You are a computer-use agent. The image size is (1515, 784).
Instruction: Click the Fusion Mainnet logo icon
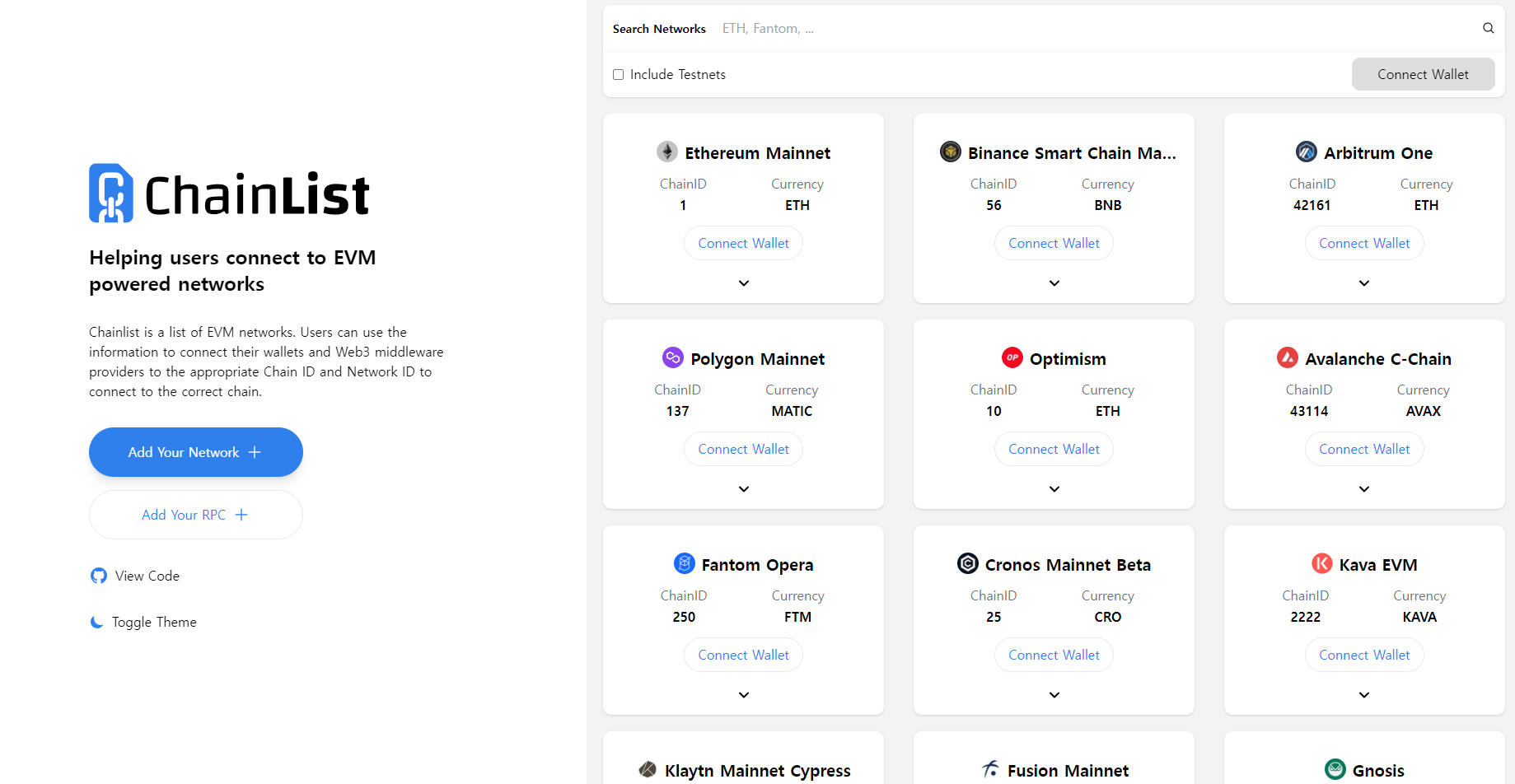click(x=990, y=769)
